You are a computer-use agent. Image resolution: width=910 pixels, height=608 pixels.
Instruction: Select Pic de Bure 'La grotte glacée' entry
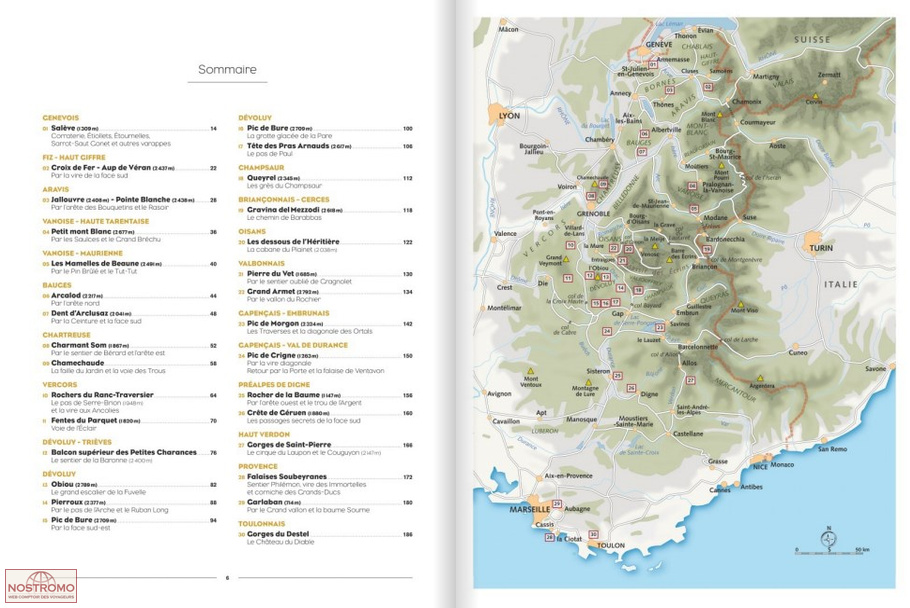(x=325, y=132)
